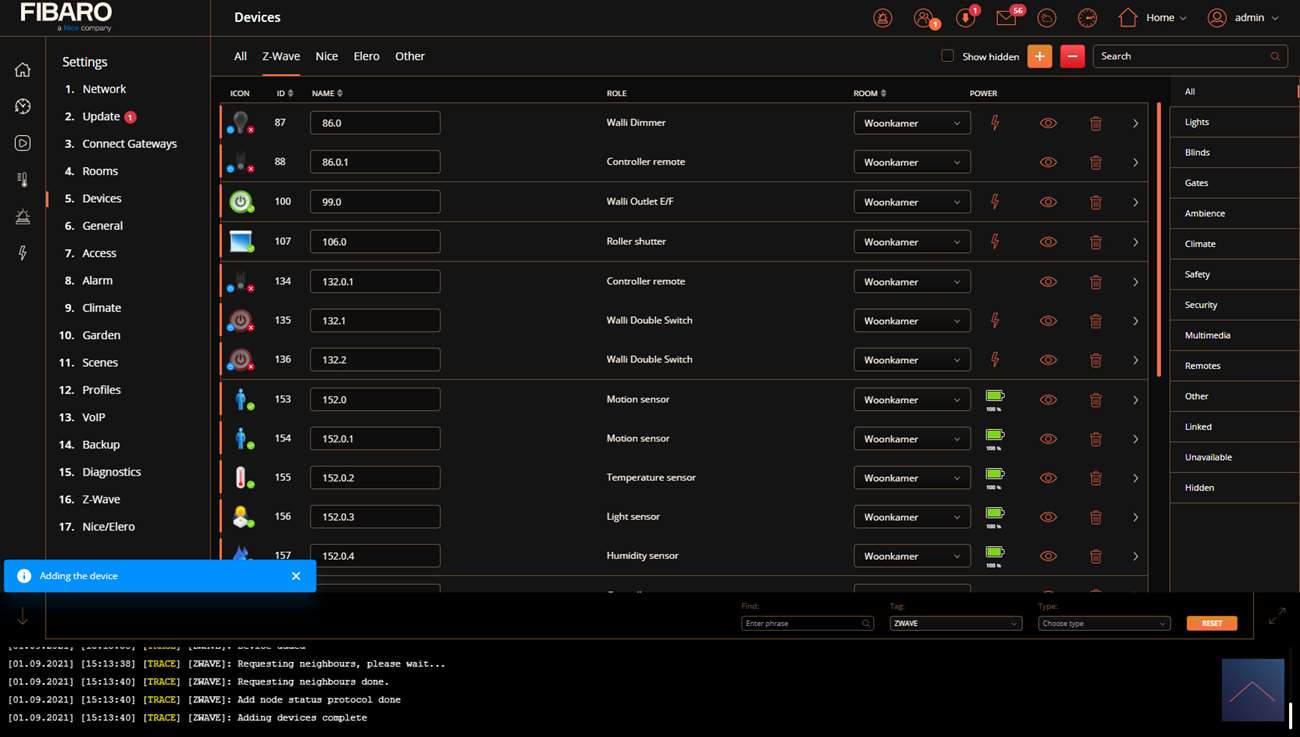Toggle visibility eye for Temperature sensor

click(x=1047, y=478)
